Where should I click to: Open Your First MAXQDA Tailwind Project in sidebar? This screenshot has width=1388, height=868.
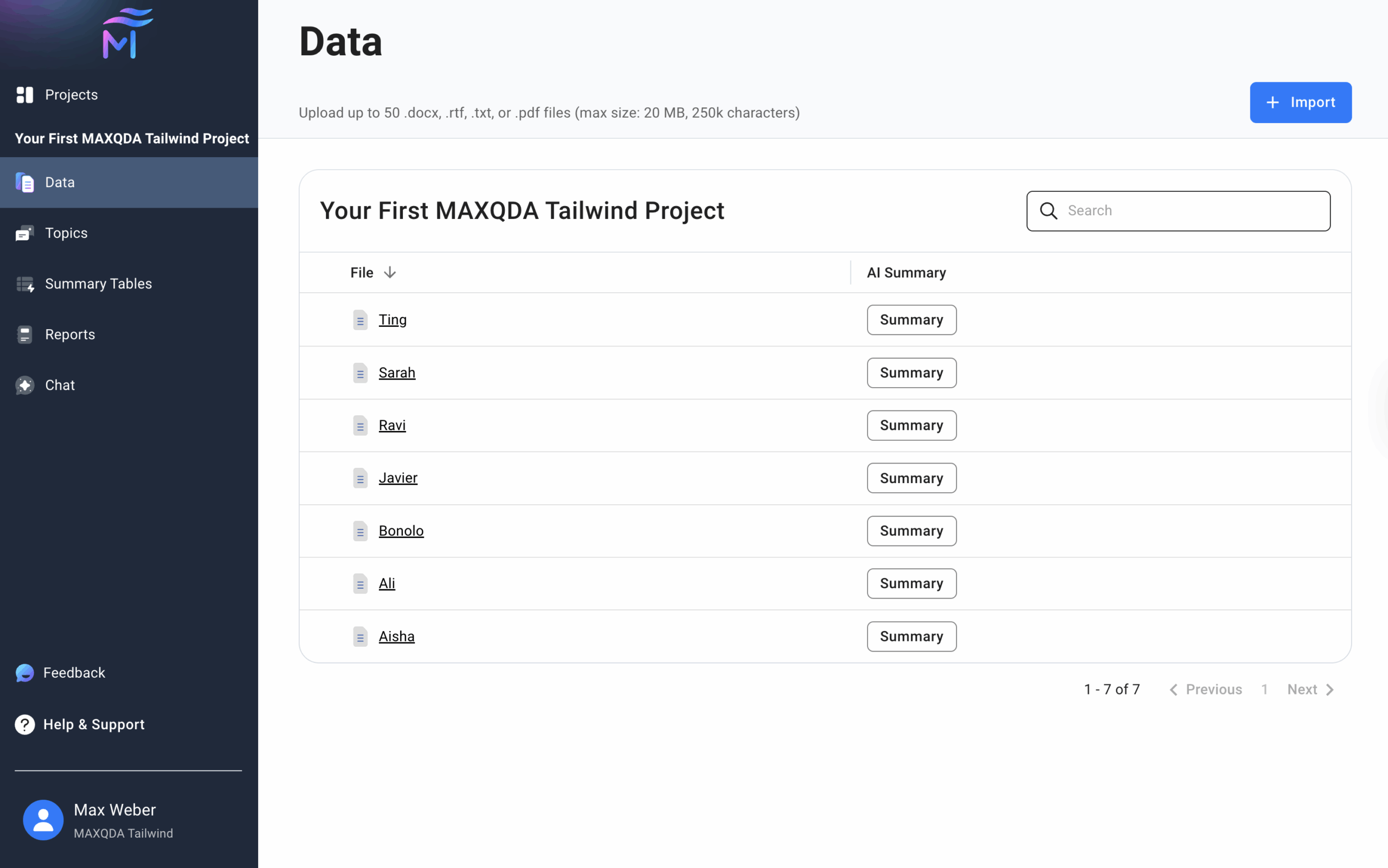tap(131, 138)
